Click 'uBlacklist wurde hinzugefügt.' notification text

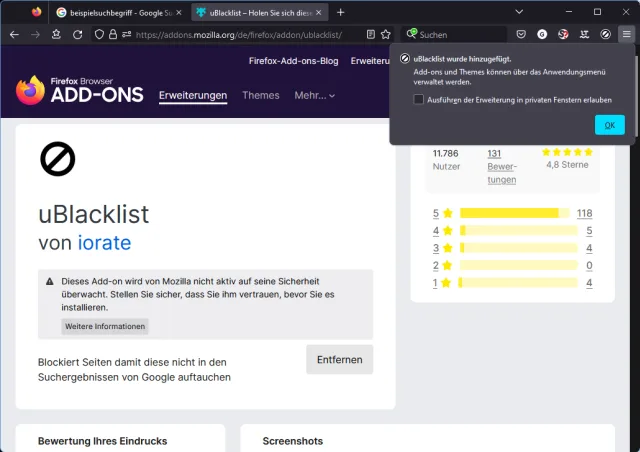tap(462, 59)
